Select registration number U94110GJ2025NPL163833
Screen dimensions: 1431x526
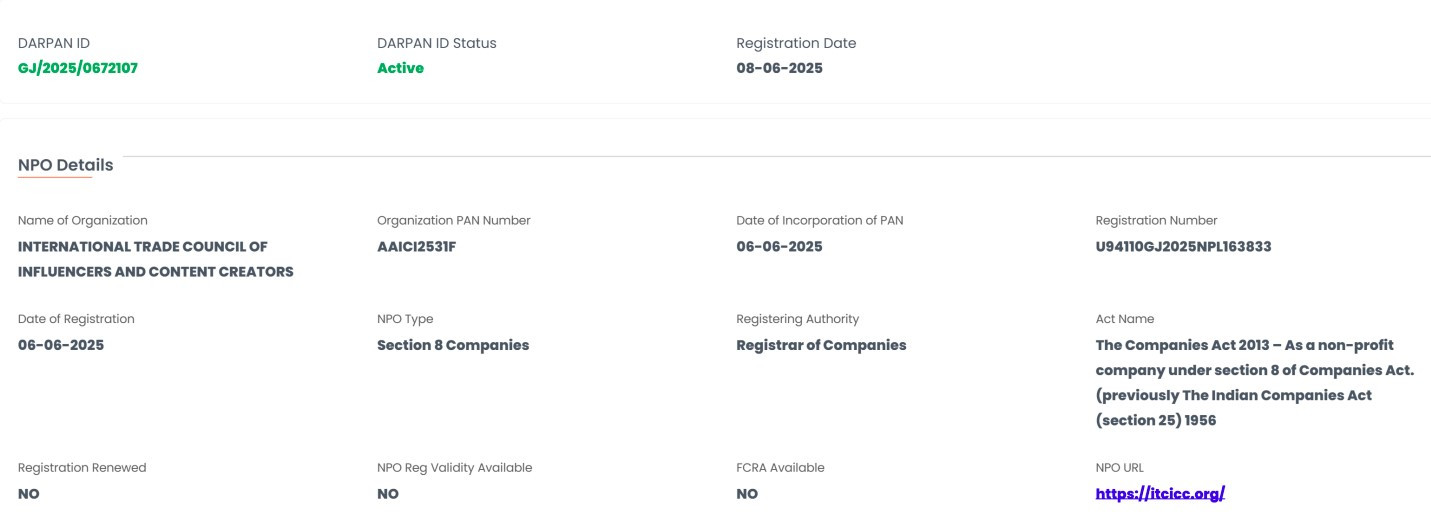pyautogui.click(x=1183, y=246)
